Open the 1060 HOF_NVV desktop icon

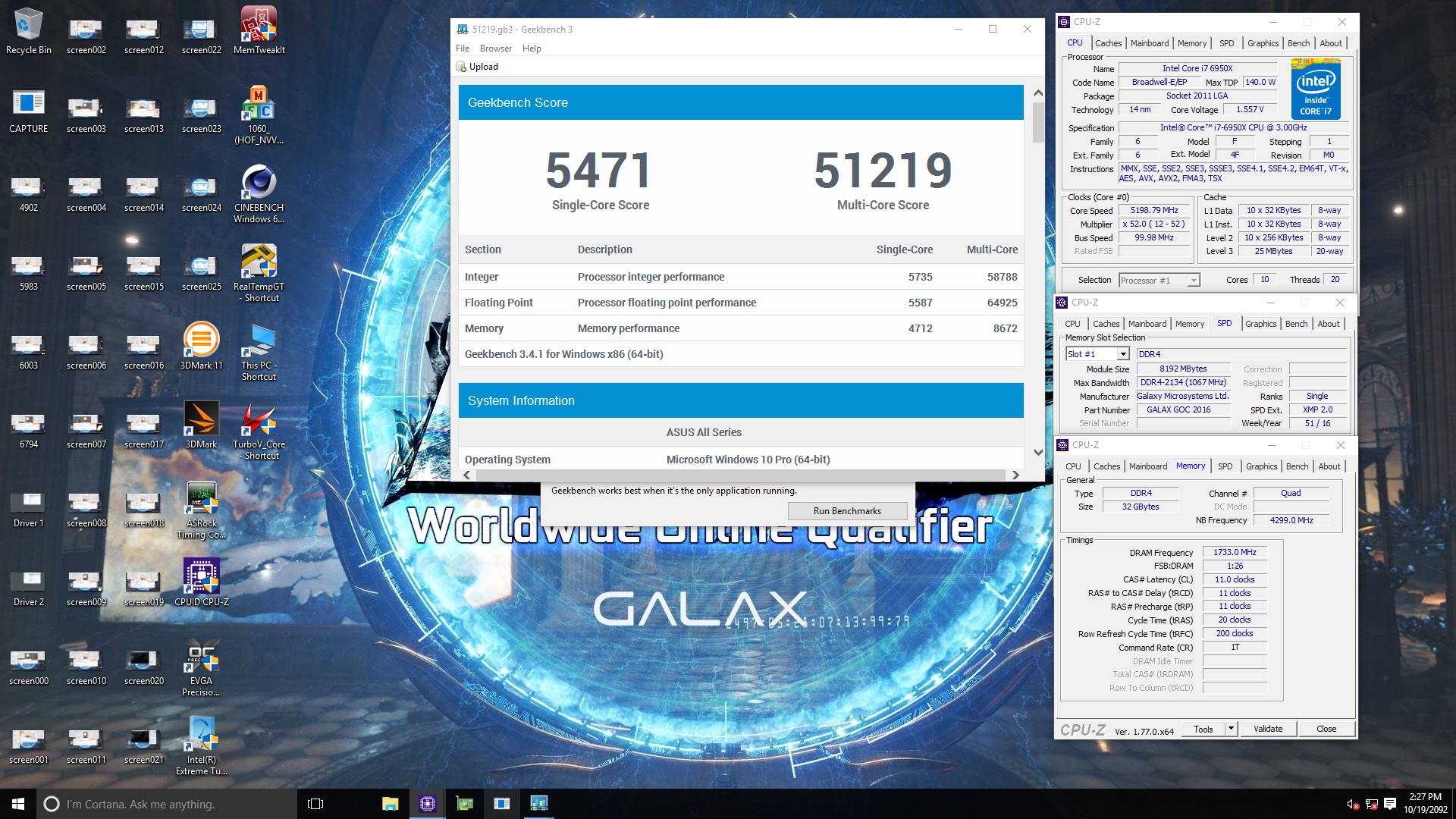click(x=259, y=114)
